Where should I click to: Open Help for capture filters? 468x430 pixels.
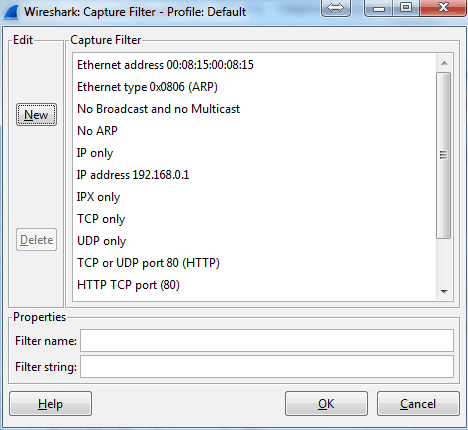click(x=50, y=404)
